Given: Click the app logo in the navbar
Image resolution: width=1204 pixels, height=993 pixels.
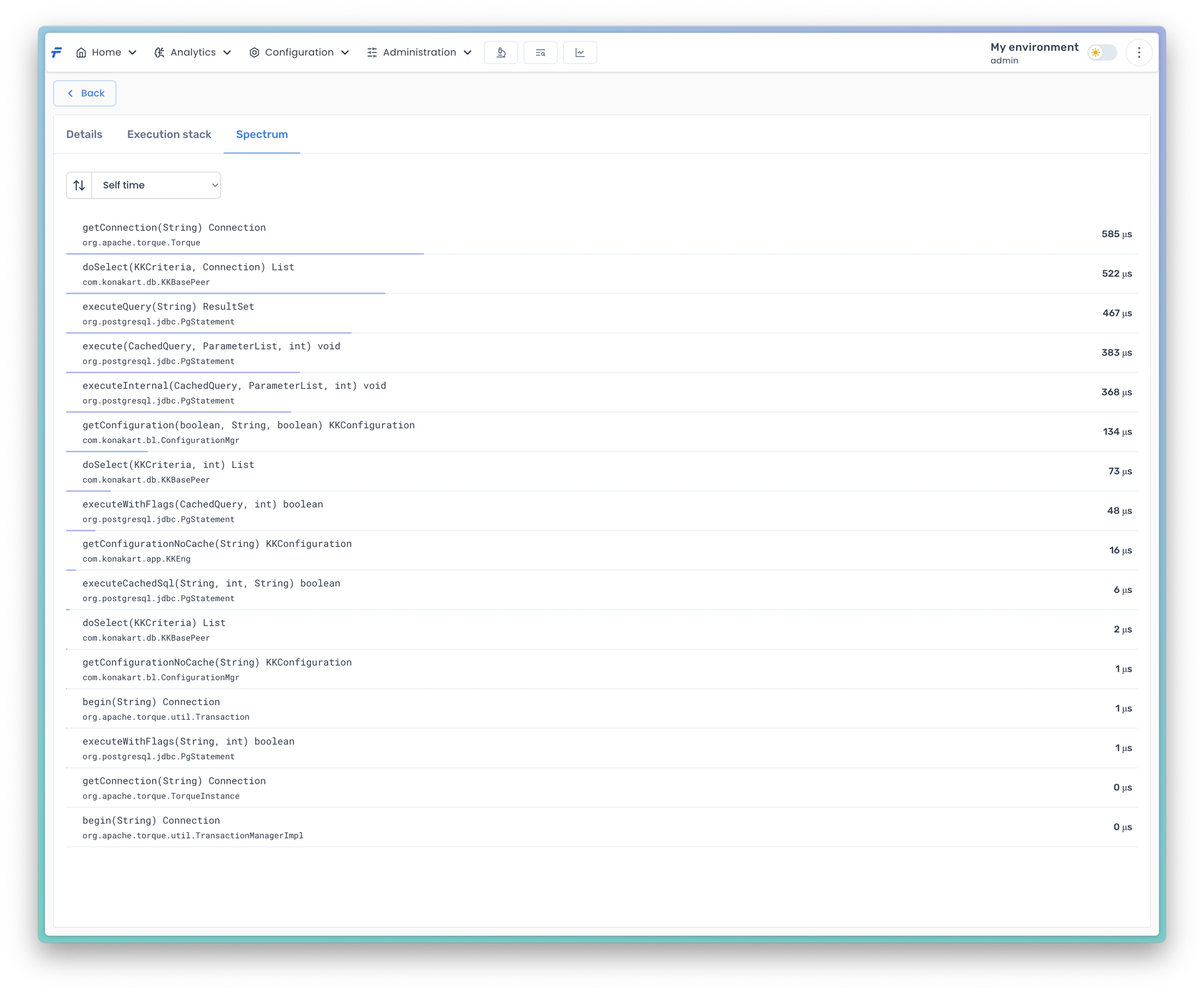Looking at the screenshot, I should click(56, 53).
